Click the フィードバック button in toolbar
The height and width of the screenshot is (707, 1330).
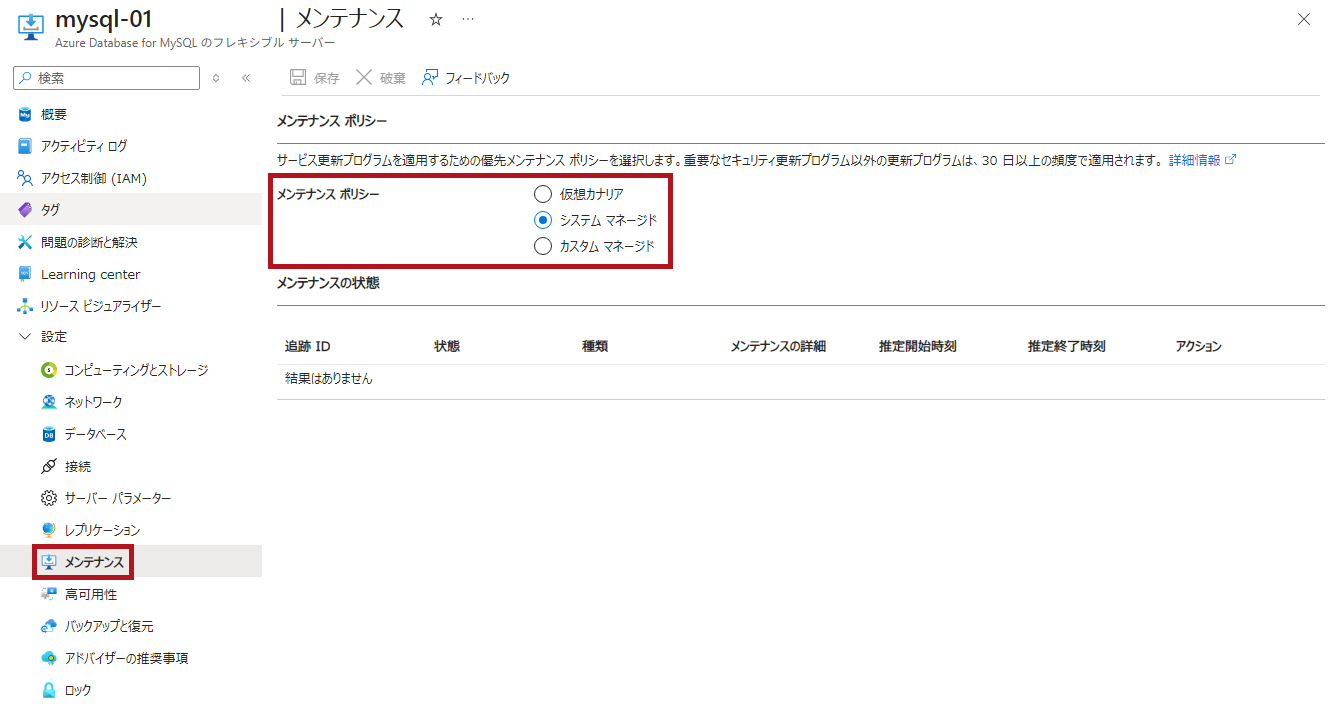466,78
